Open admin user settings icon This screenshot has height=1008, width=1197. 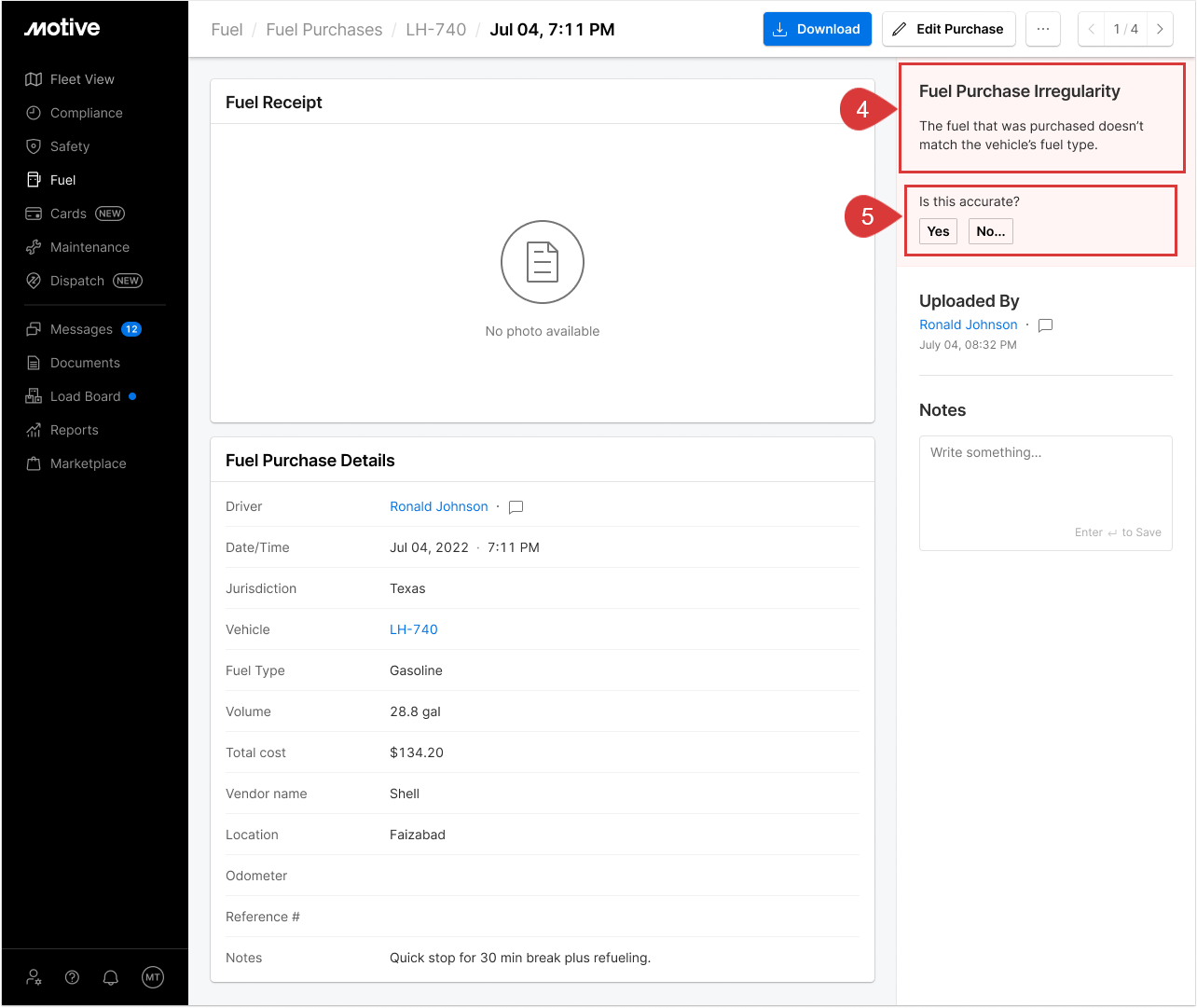[34, 977]
